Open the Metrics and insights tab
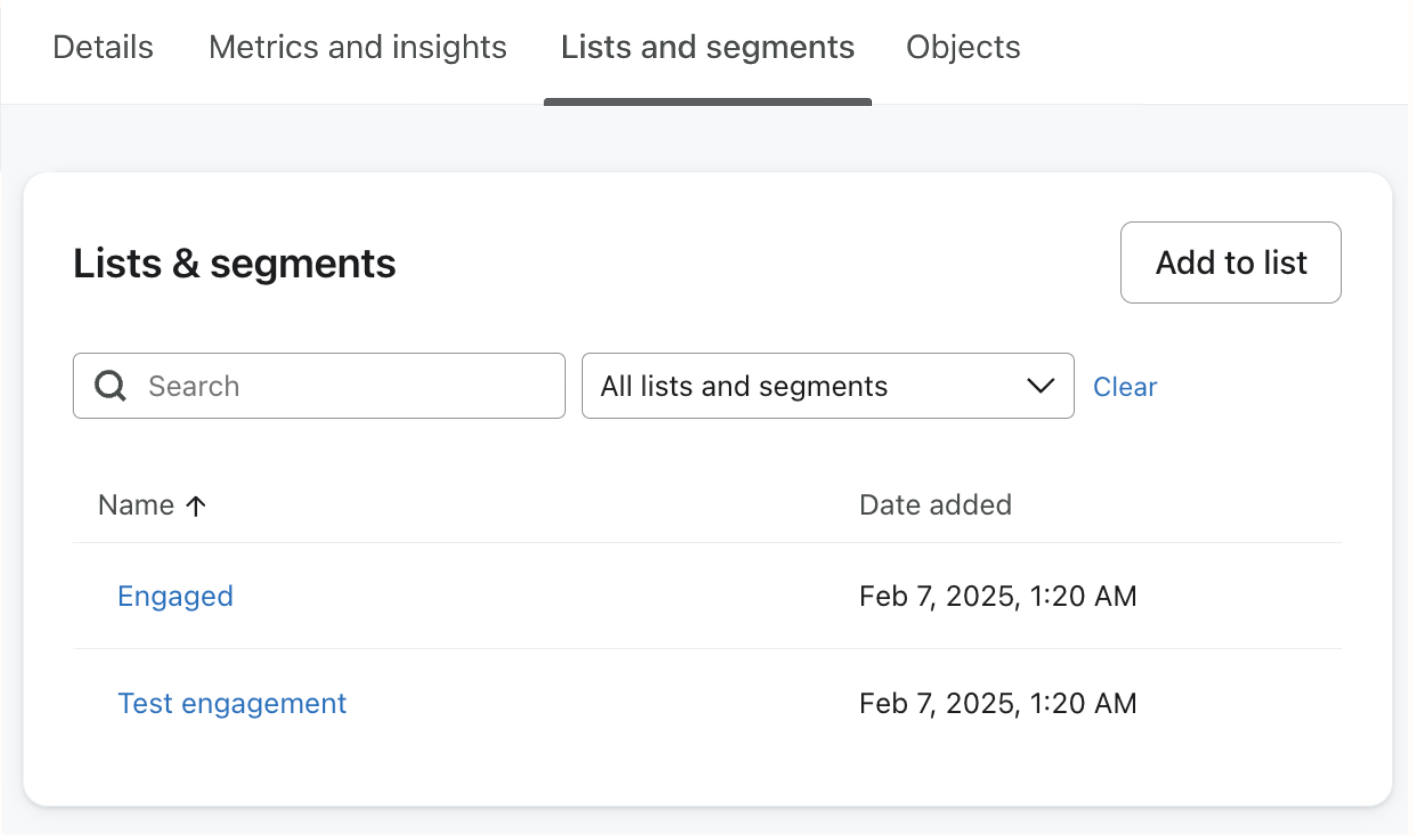The width and height of the screenshot is (1414, 836). 357,48
